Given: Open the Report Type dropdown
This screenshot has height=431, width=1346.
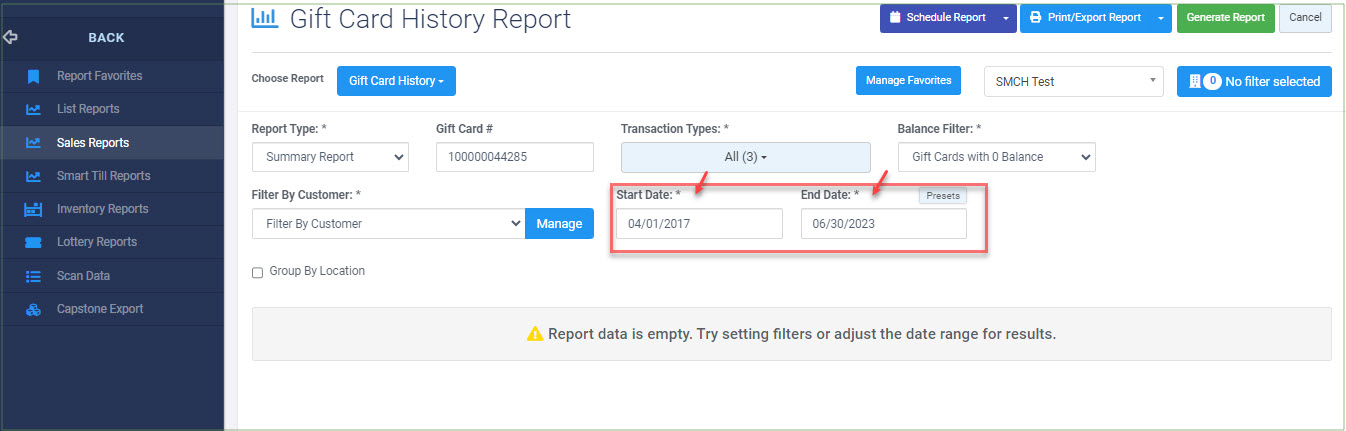Looking at the screenshot, I should pos(330,157).
